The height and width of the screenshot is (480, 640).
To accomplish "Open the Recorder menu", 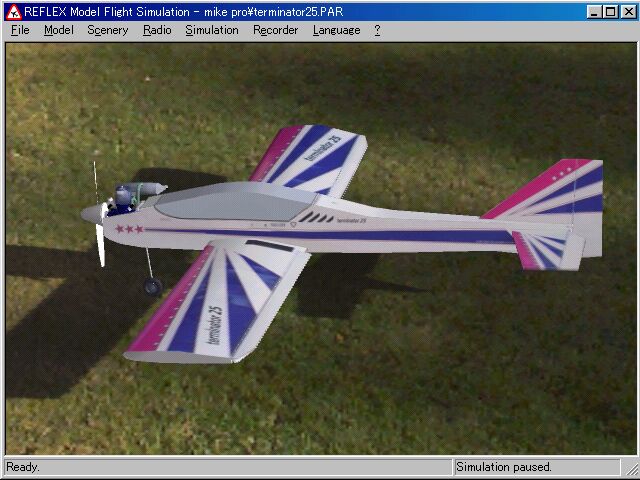I will coord(276,30).
